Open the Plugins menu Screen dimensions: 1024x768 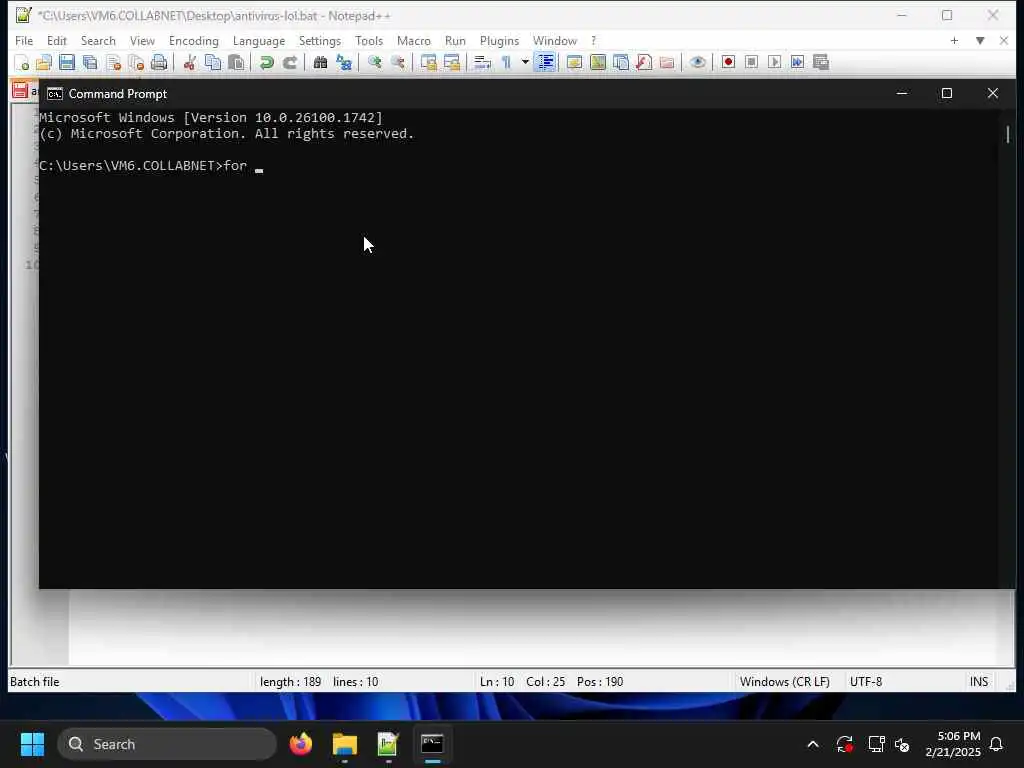pos(499,40)
